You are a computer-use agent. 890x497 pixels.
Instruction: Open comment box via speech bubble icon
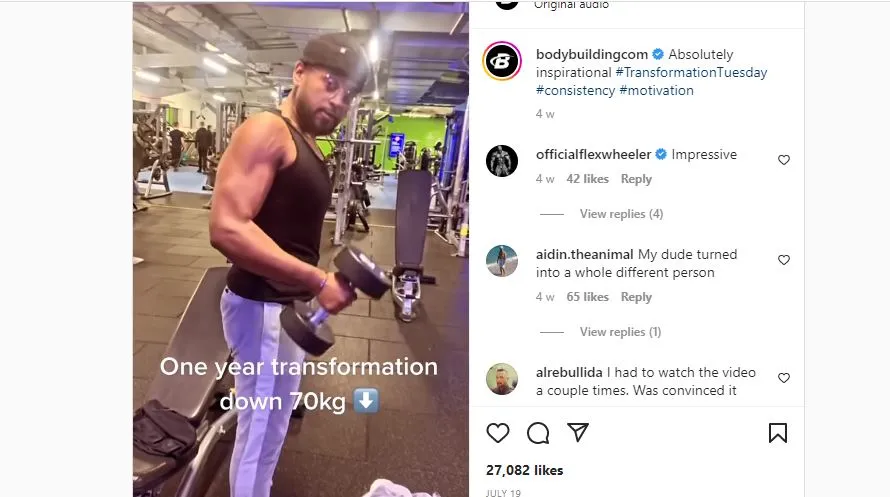point(538,433)
